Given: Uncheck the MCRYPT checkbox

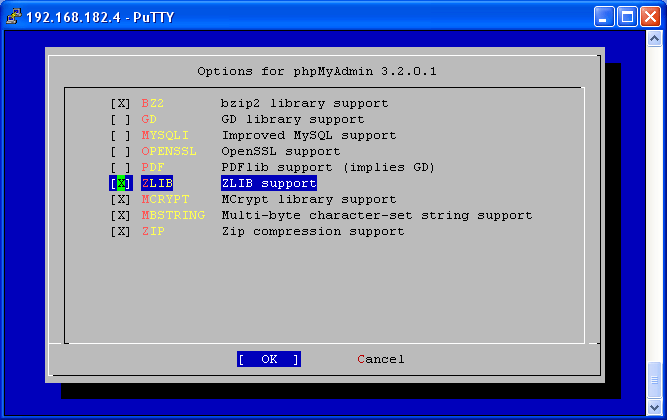Looking at the screenshot, I should [121, 199].
